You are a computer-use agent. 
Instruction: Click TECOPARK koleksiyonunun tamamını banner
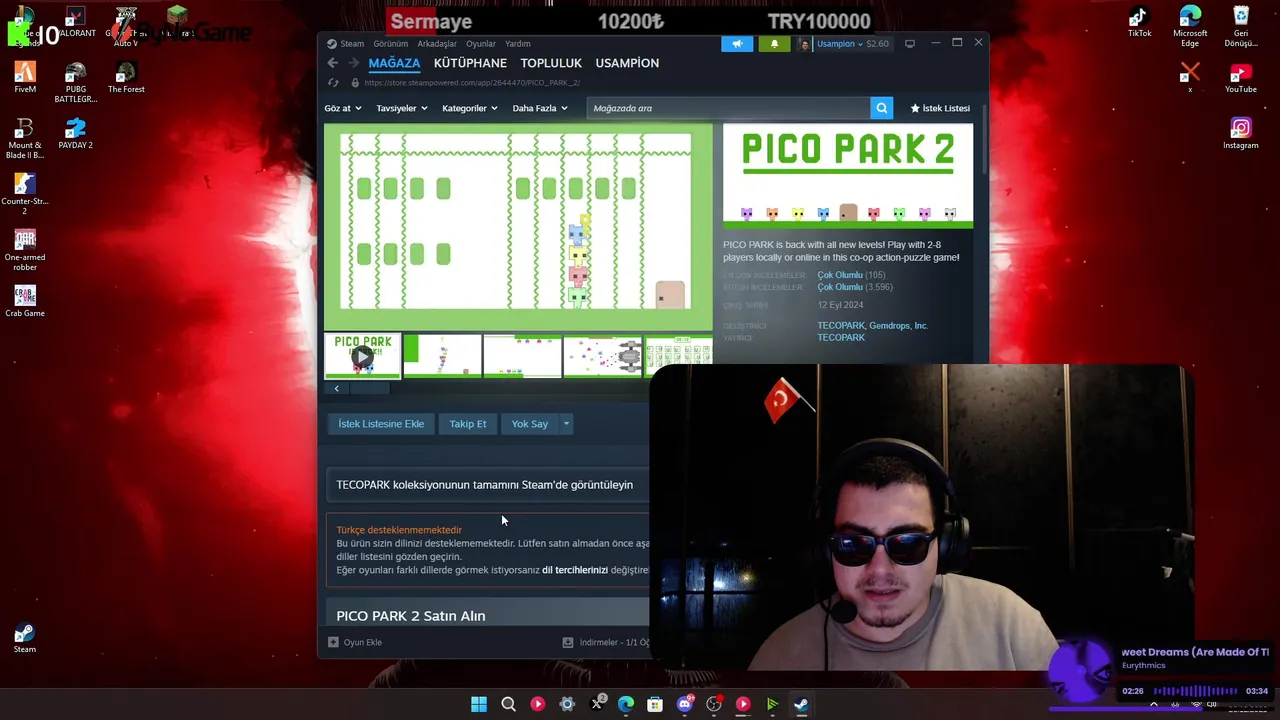tap(488, 485)
